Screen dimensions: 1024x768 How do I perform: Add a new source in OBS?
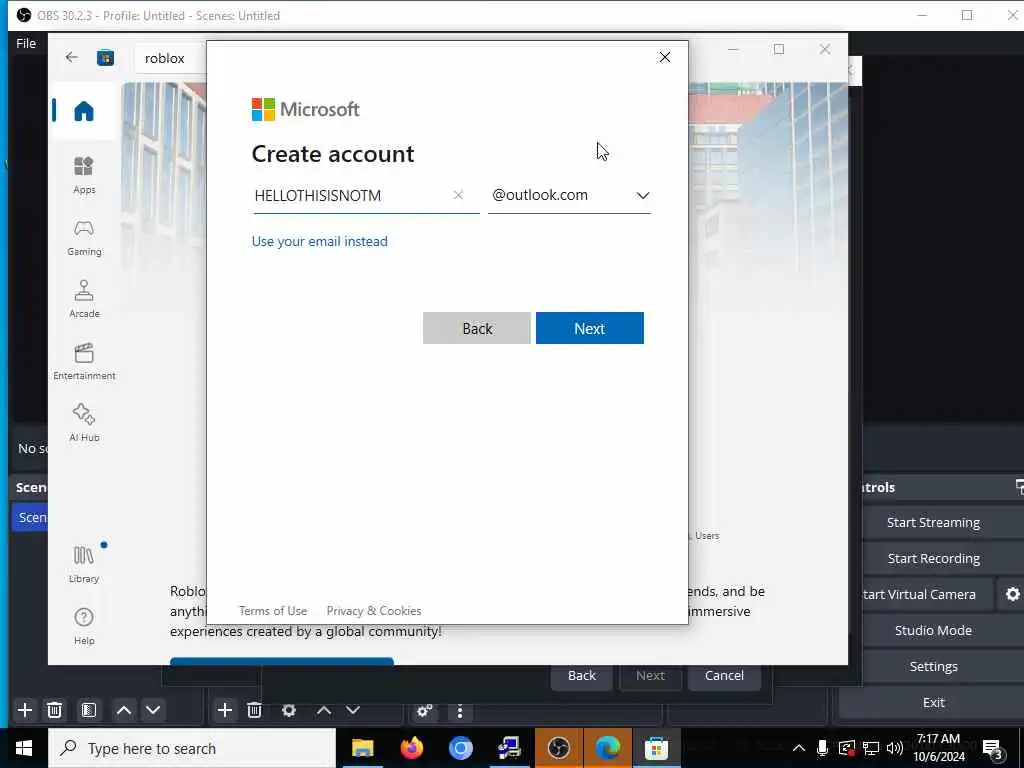point(225,710)
